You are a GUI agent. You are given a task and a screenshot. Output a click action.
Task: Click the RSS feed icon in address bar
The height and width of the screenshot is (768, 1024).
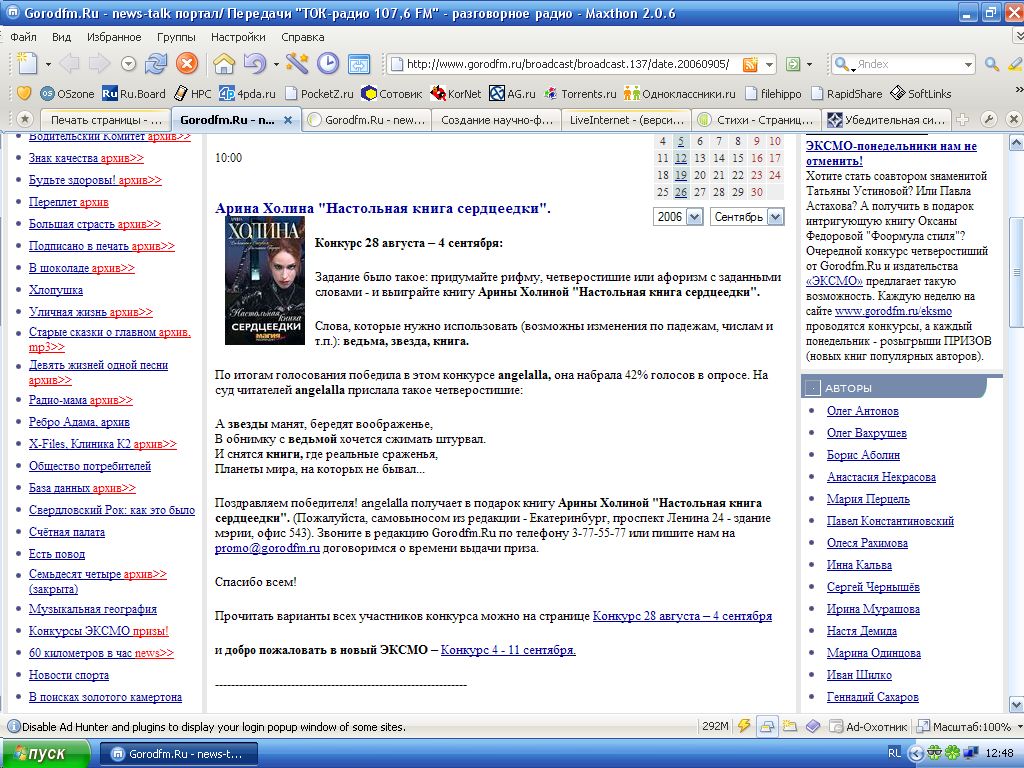(x=750, y=64)
